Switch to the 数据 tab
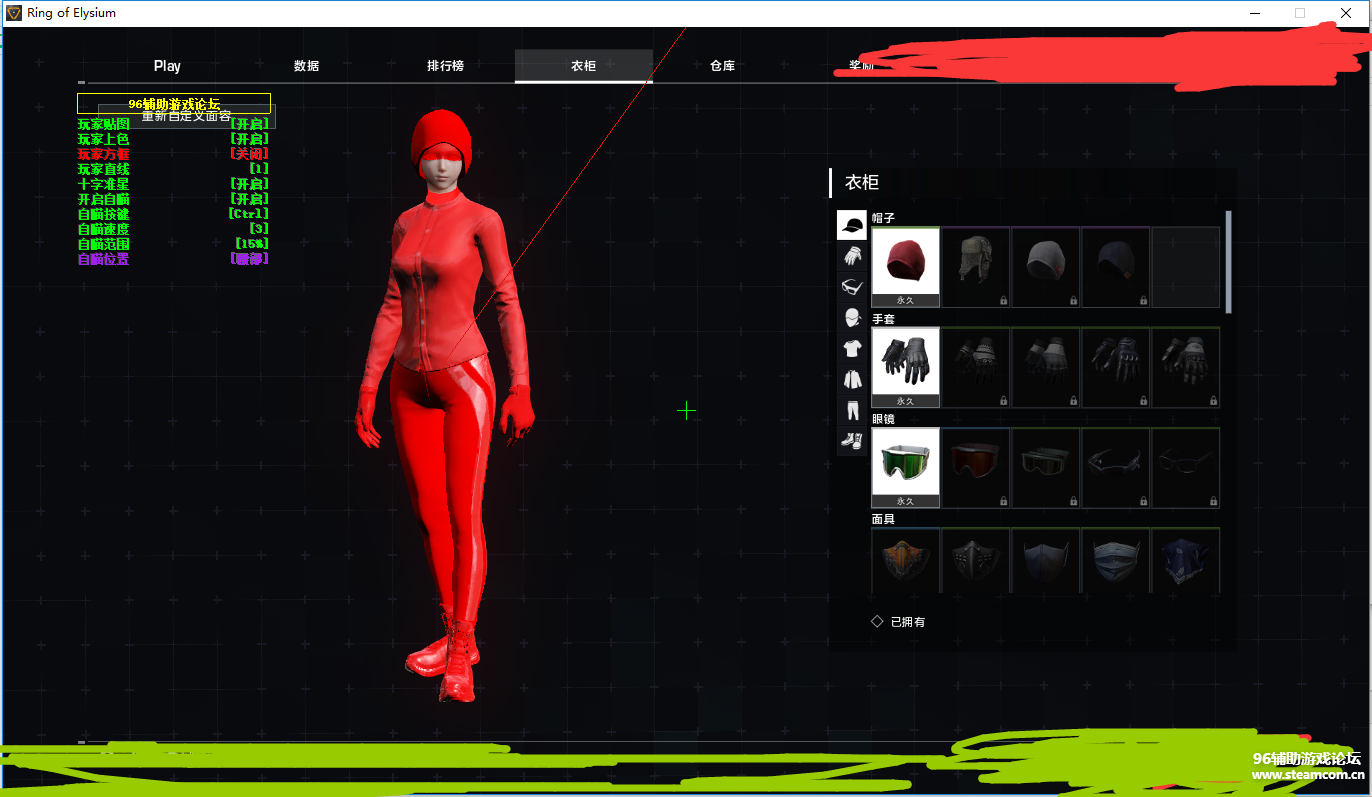The height and width of the screenshot is (797, 1372). (306, 66)
